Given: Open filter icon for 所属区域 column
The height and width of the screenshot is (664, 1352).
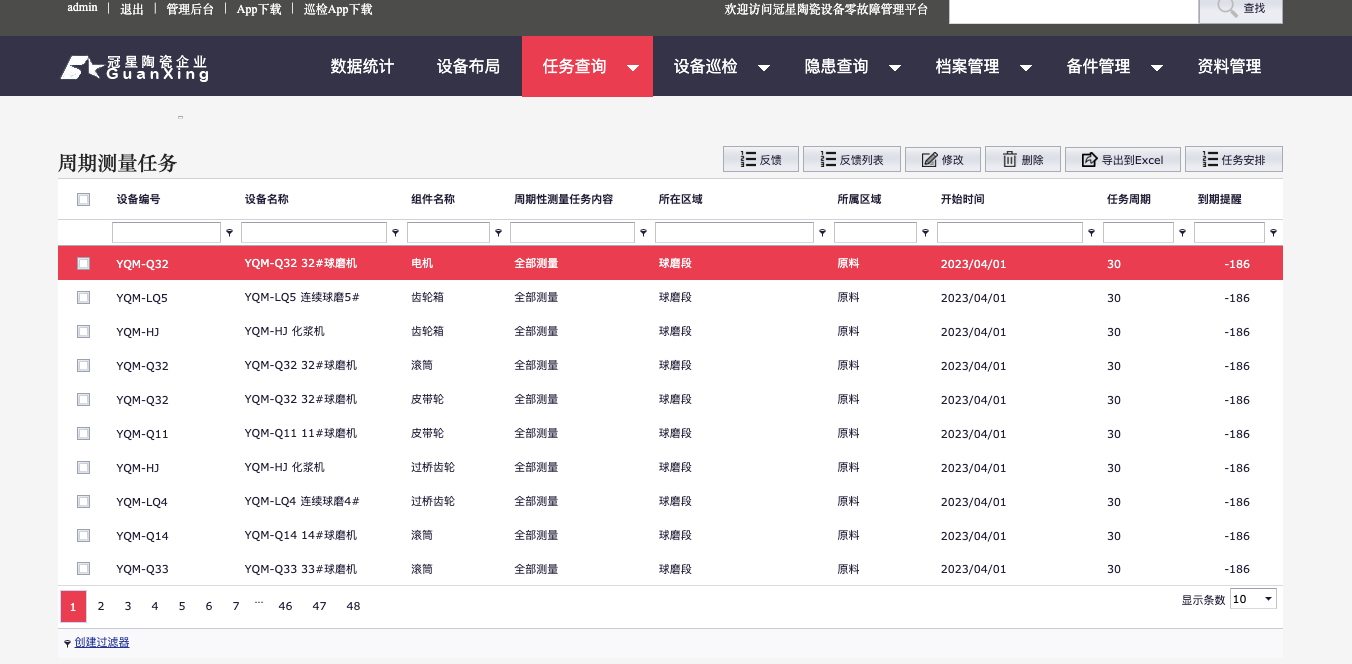Looking at the screenshot, I should pyautogui.click(x=926, y=233).
